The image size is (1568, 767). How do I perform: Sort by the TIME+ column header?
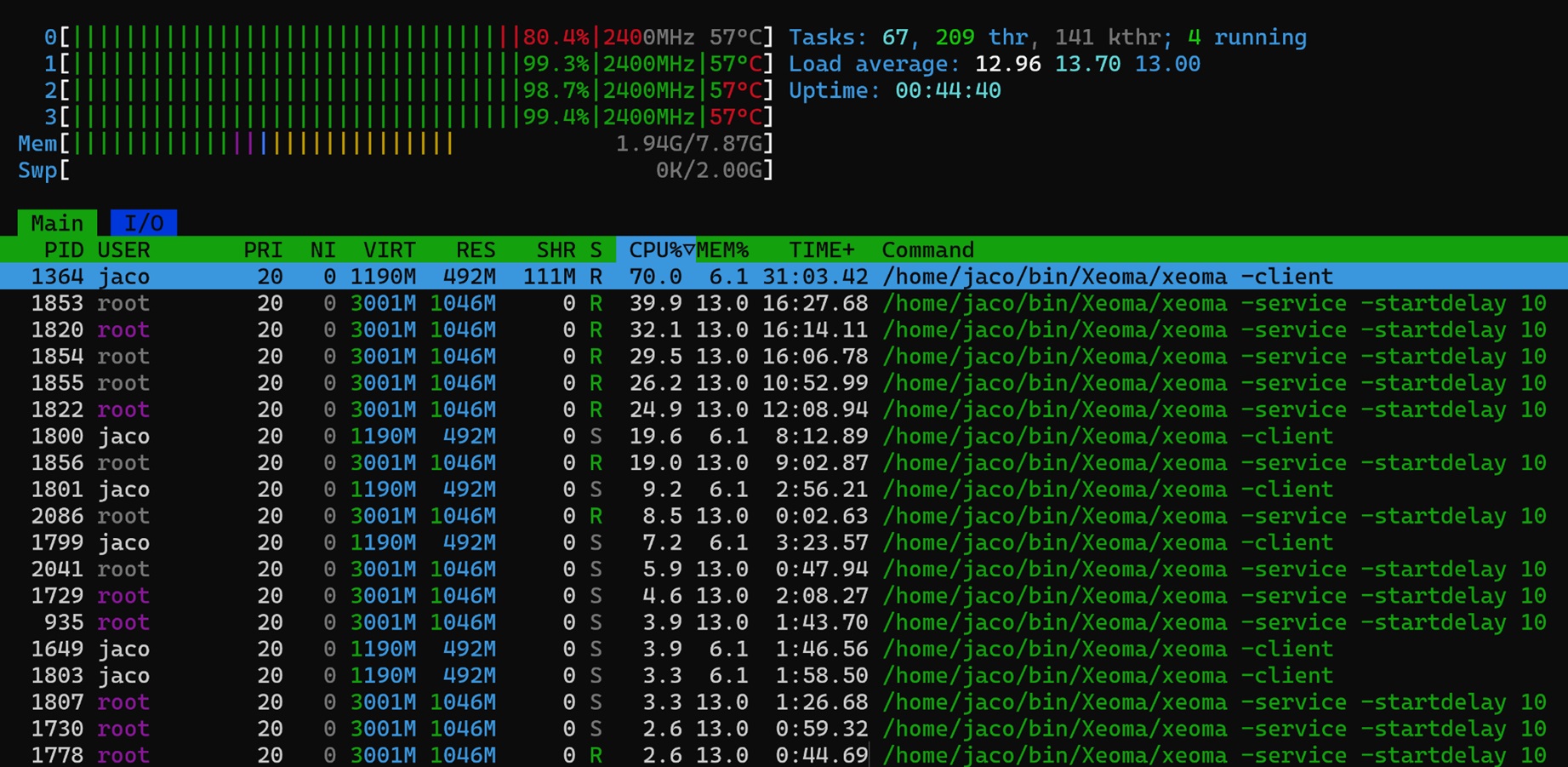[x=821, y=250]
